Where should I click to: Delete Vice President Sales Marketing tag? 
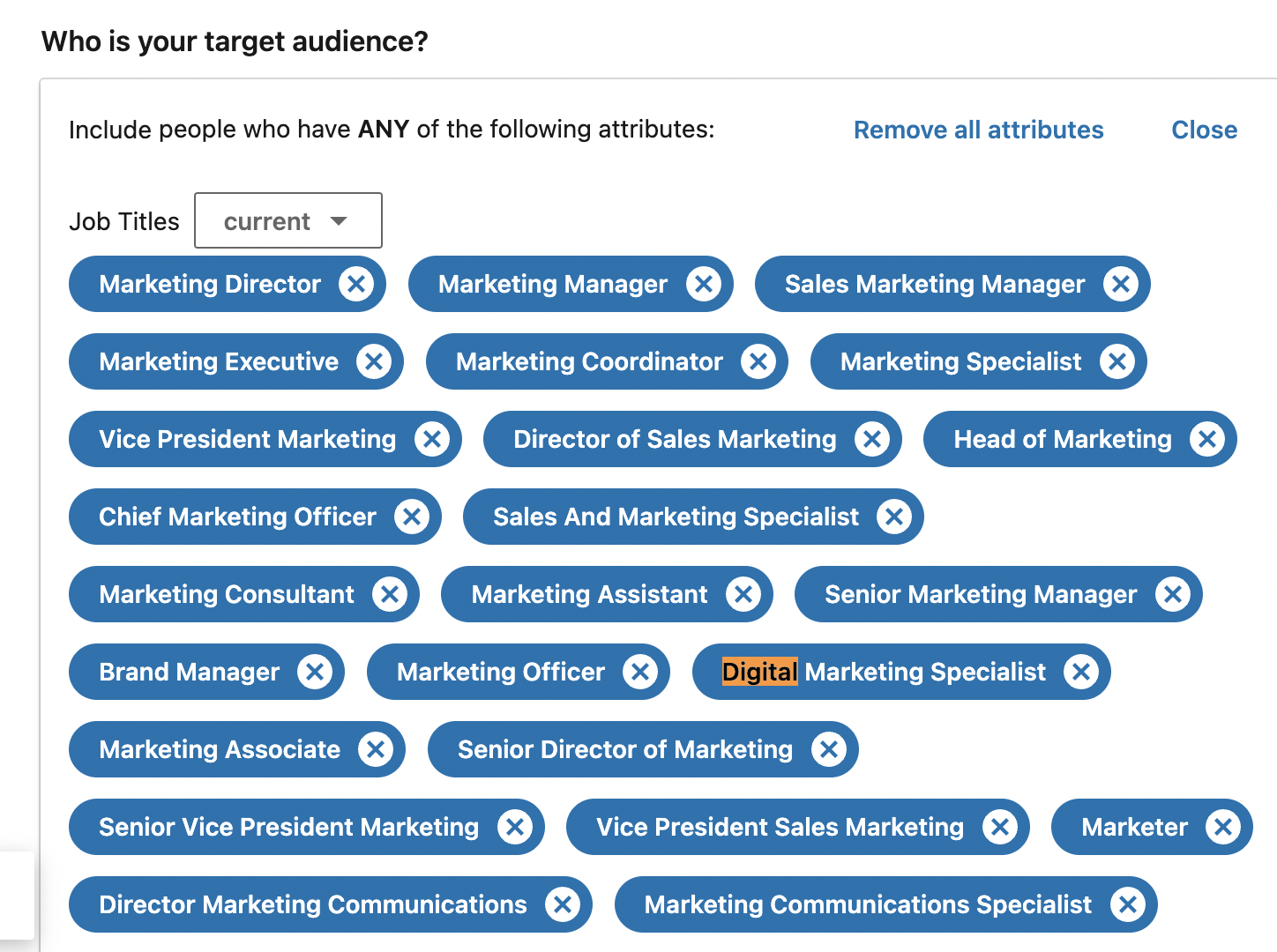1000,828
